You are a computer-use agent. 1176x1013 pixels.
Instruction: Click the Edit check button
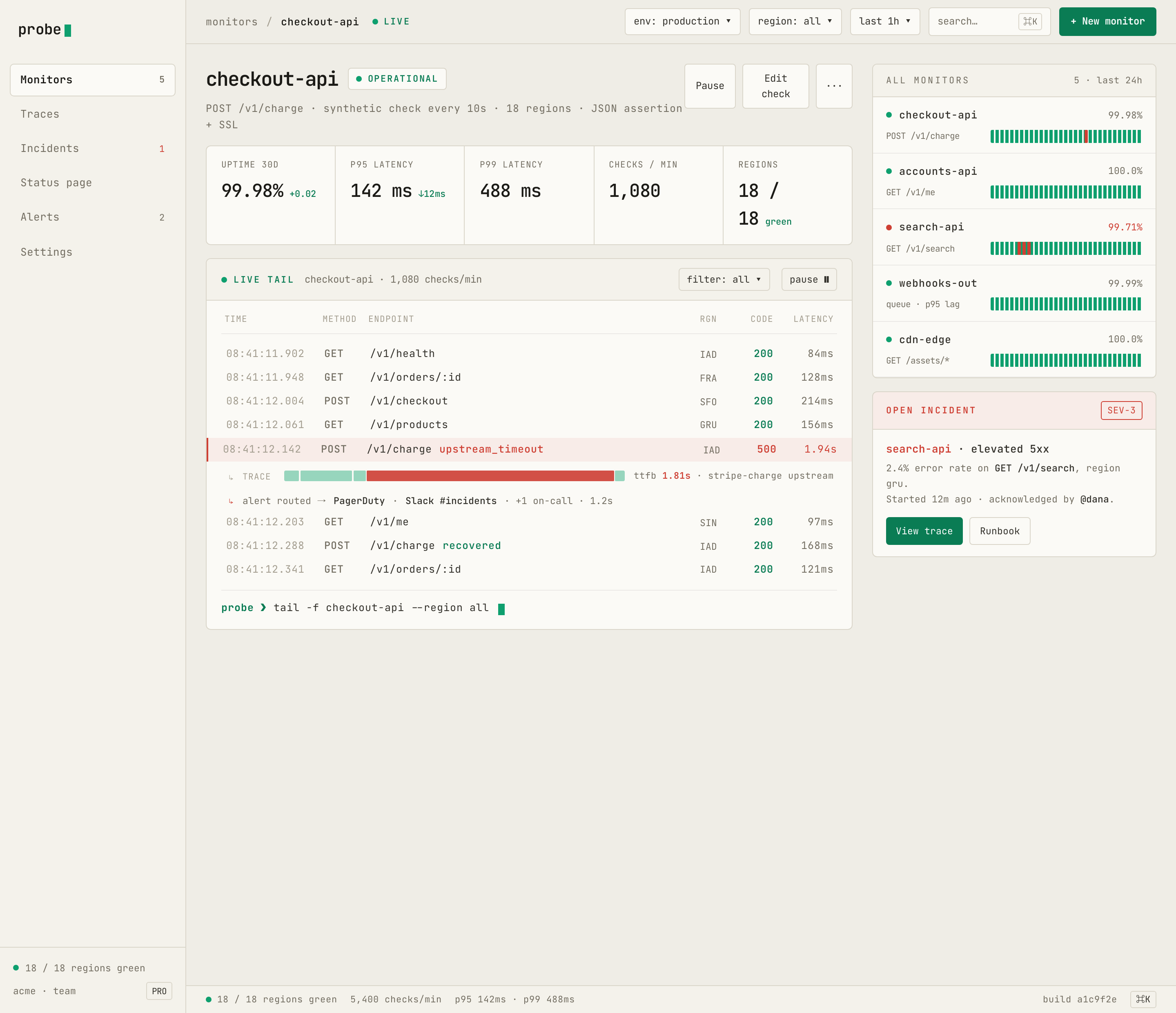(x=775, y=86)
